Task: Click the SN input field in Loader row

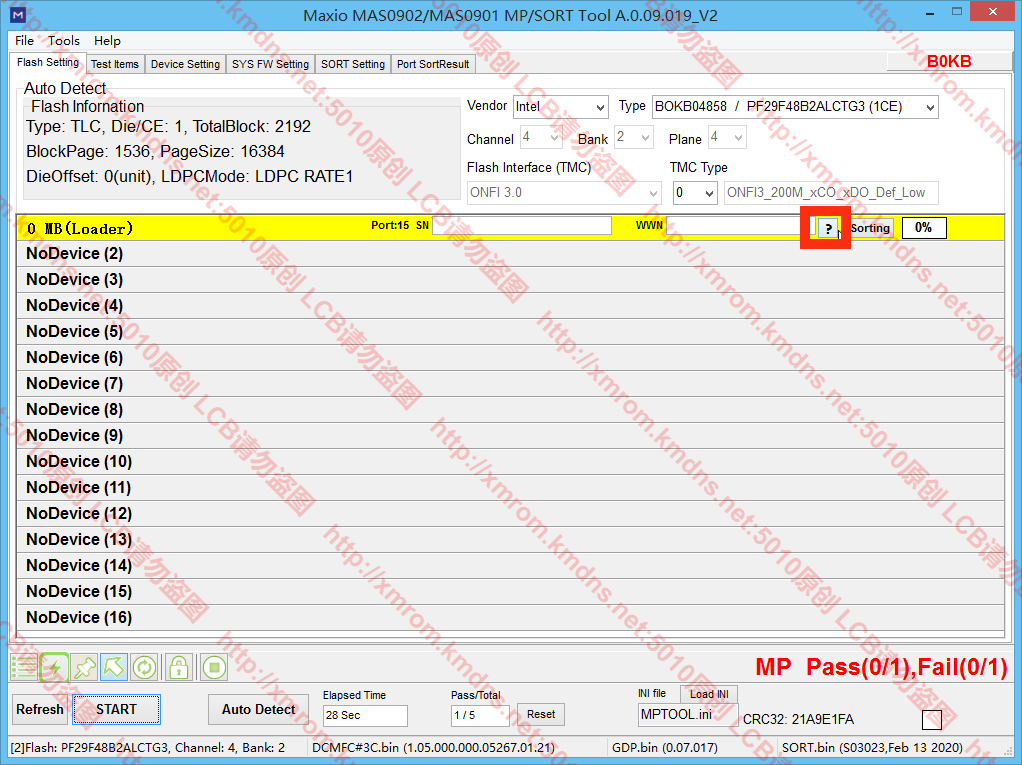Action: pos(521,227)
